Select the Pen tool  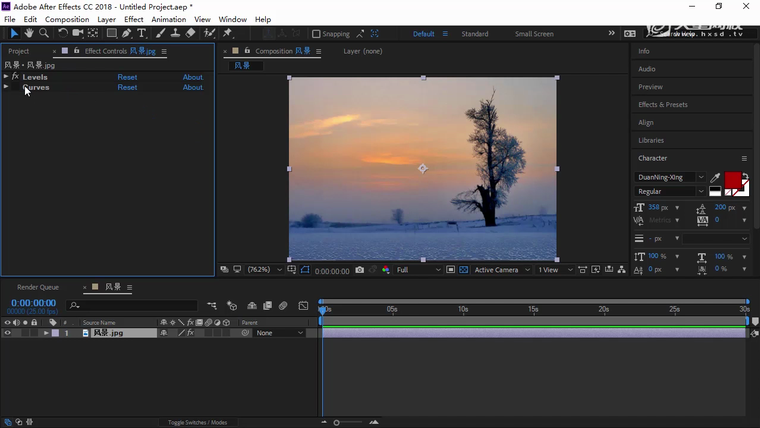(127, 33)
